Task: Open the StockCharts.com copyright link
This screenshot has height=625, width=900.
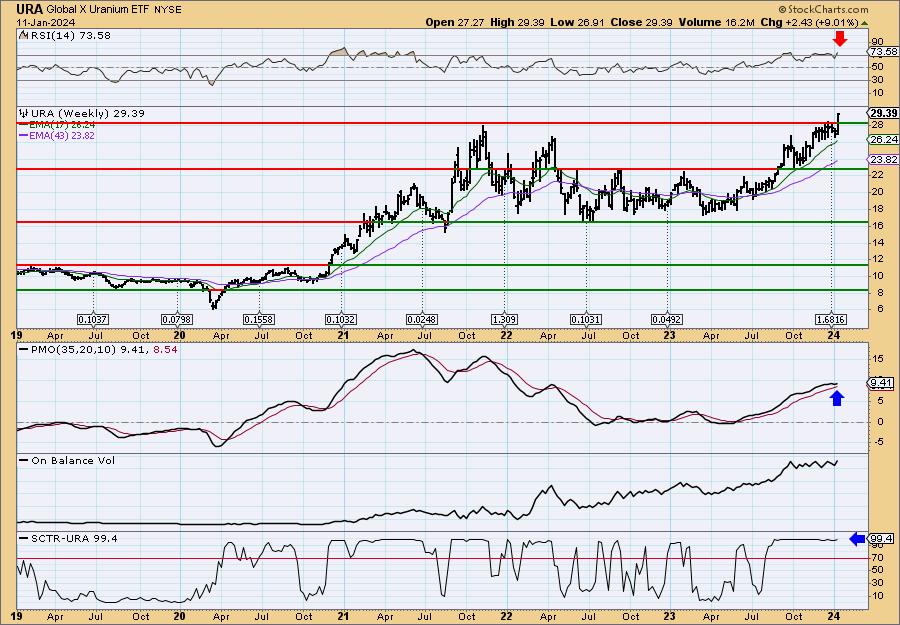Action: [x=823, y=9]
